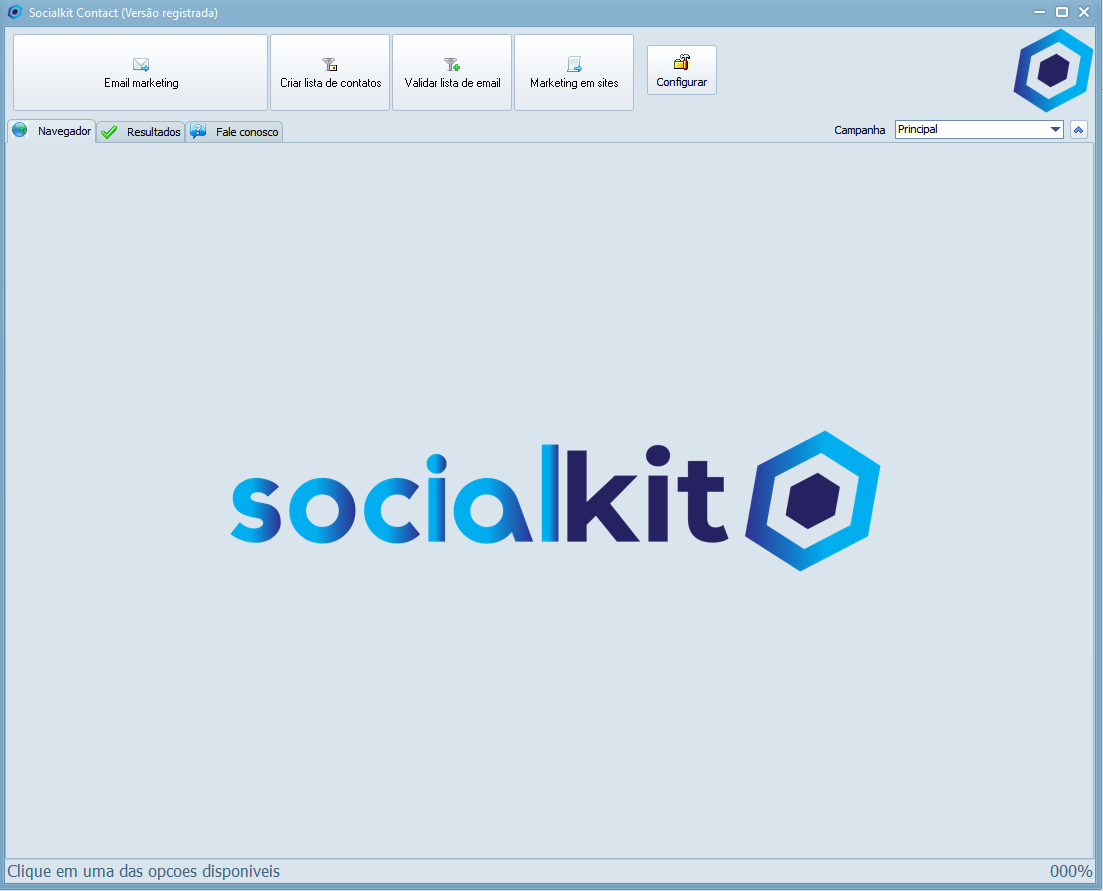Switch to the Navegador tab

tap(53, 131)
